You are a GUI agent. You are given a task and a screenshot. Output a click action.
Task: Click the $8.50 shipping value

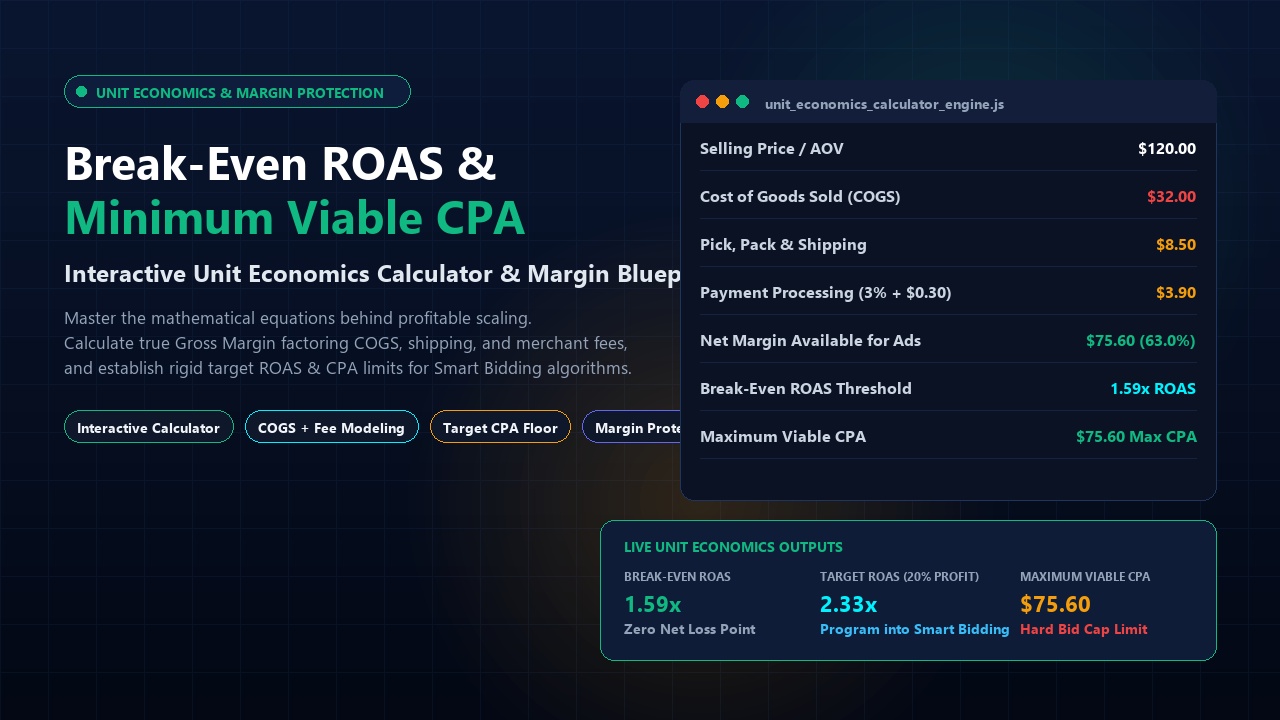click(1176, 245)
